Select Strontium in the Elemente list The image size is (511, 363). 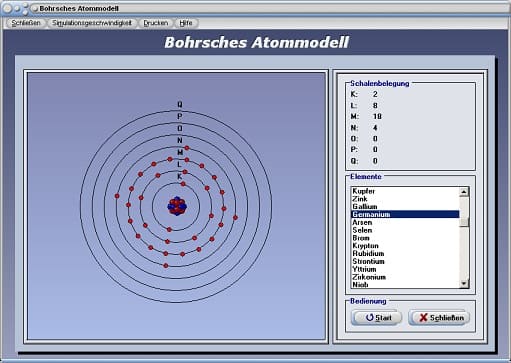click(405, 261)
